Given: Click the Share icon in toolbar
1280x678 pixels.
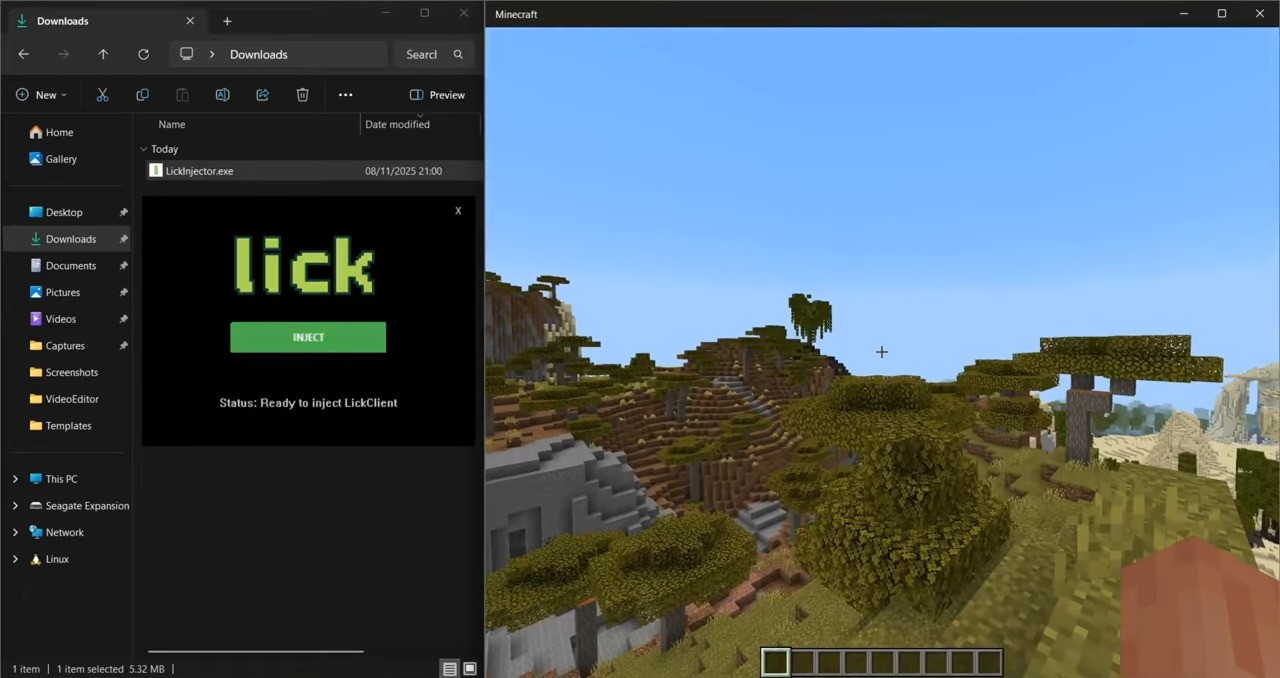Looking at the screenshot, I should coord(262,95).
